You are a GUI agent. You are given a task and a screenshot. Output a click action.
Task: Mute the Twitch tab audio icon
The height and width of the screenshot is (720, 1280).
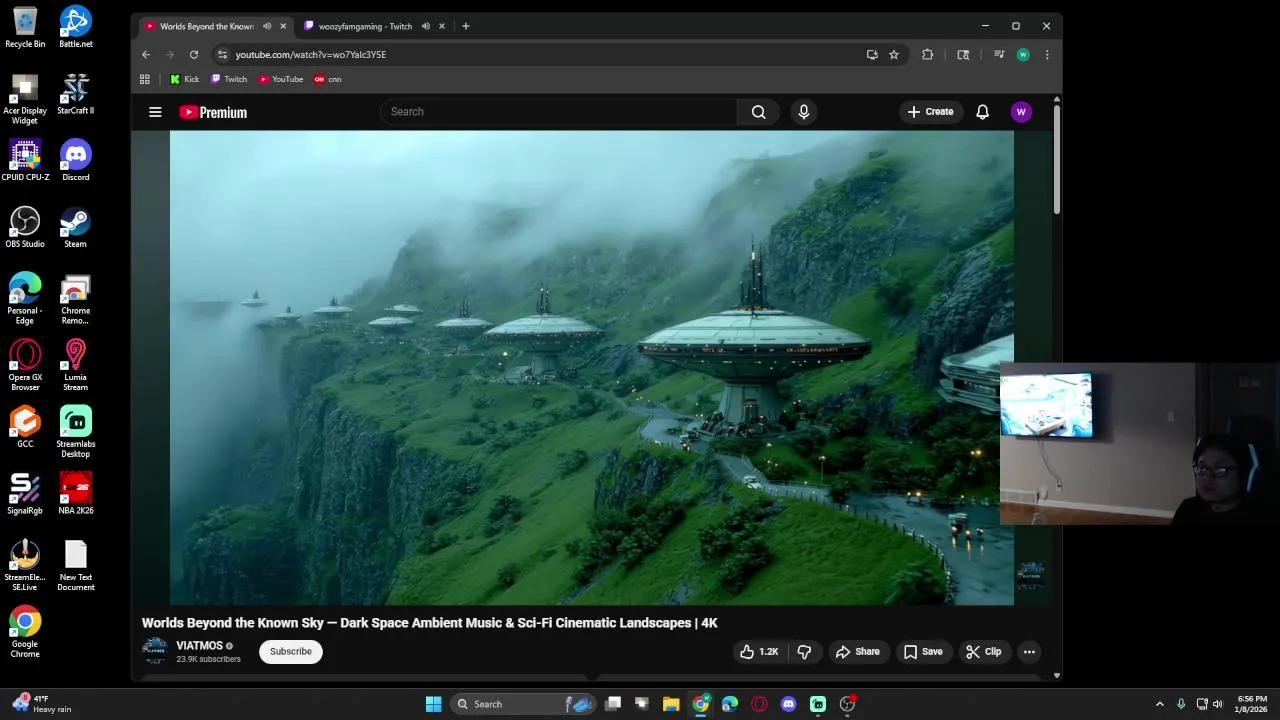(x=426, y=26)
